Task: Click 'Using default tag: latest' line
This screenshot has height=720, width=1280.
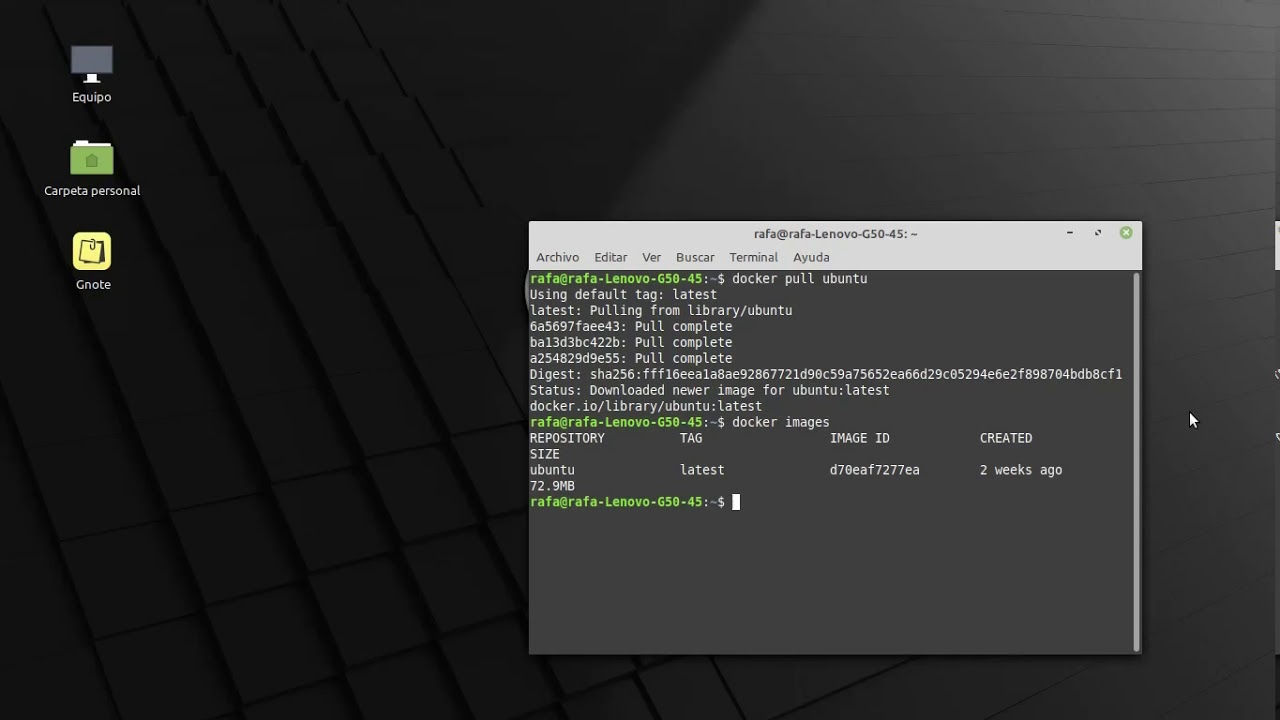Action: tap(623, 295)
